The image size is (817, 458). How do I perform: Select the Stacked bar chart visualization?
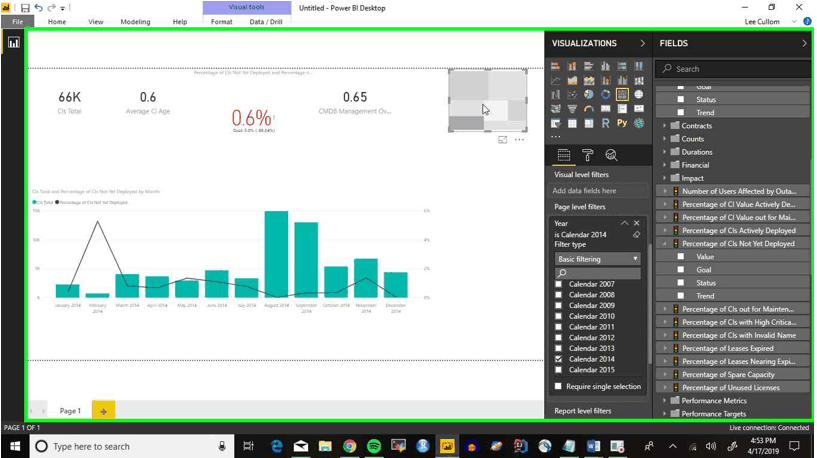pos(555,66)
